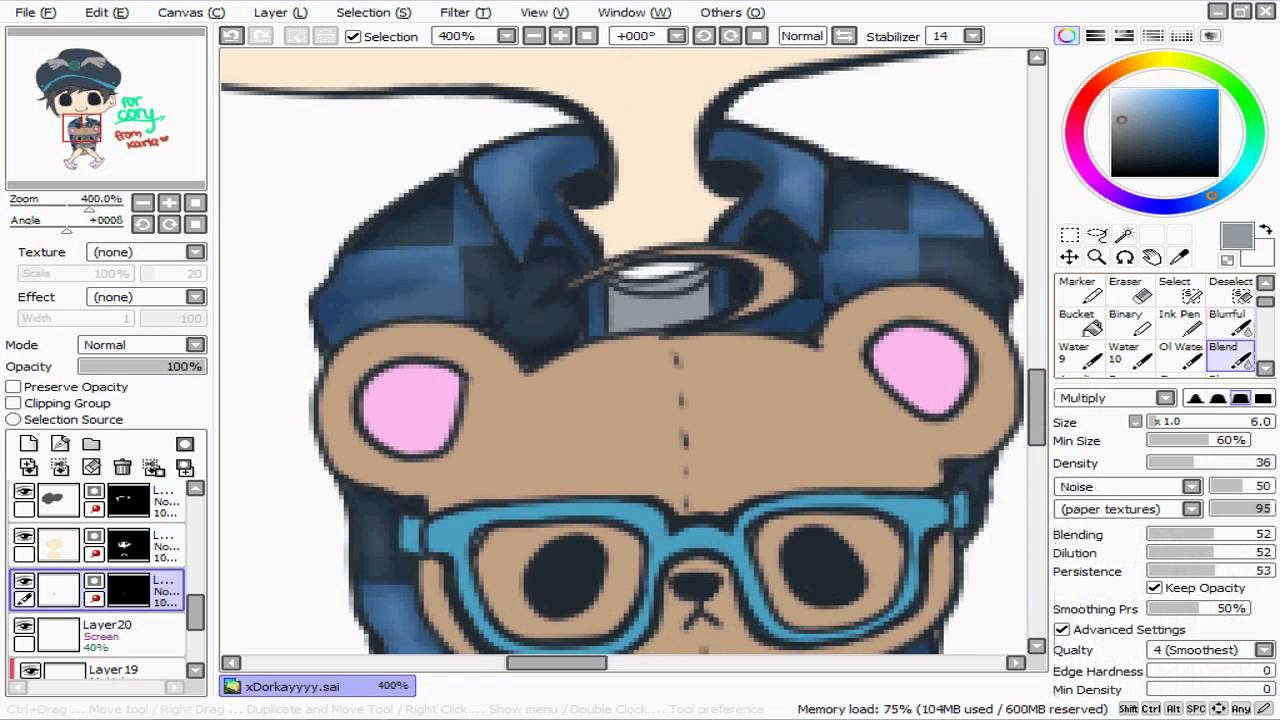Select the Magic Wand tool

tap(1124, 236)
